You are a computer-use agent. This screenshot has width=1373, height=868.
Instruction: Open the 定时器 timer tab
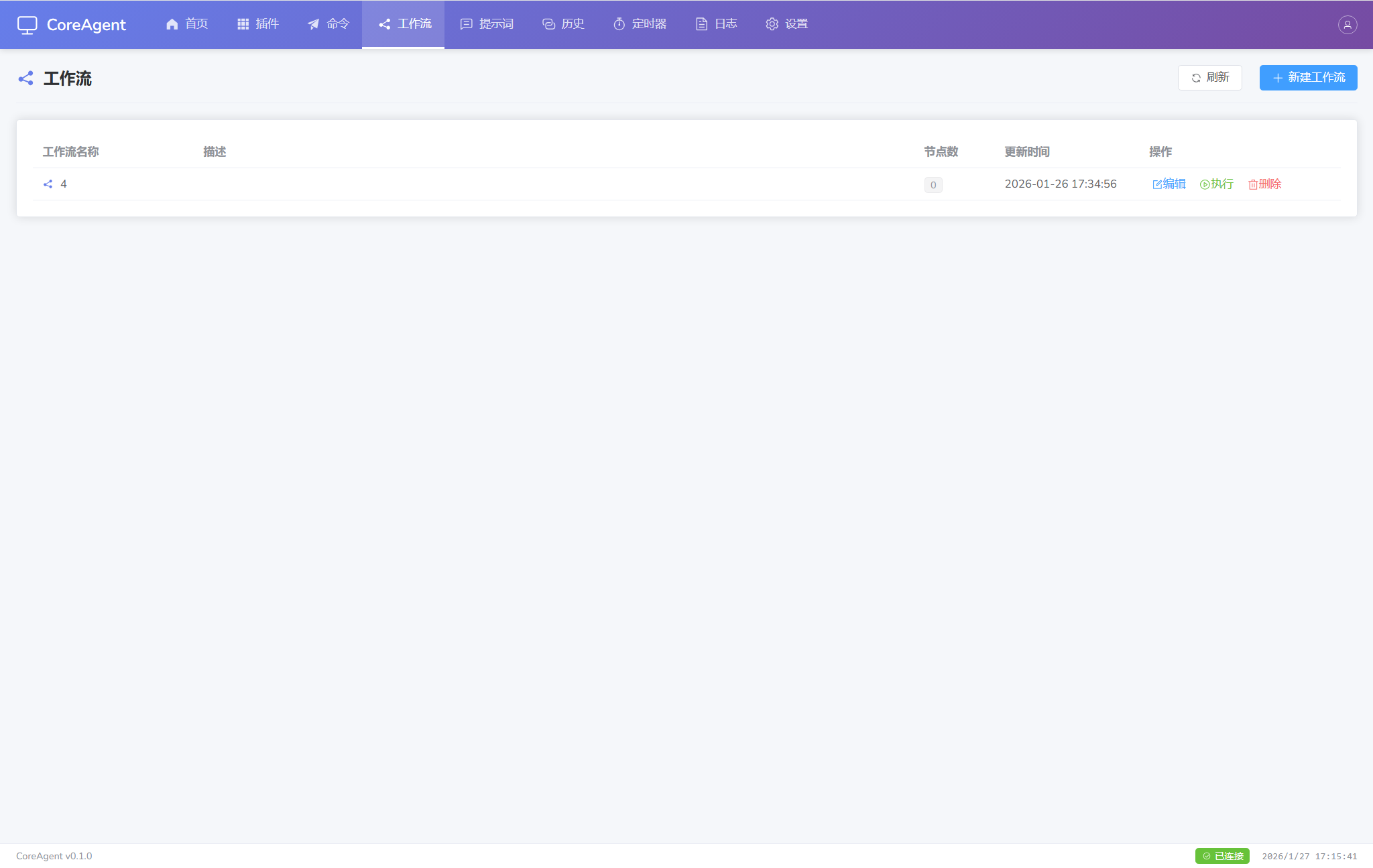coord(640,24)
